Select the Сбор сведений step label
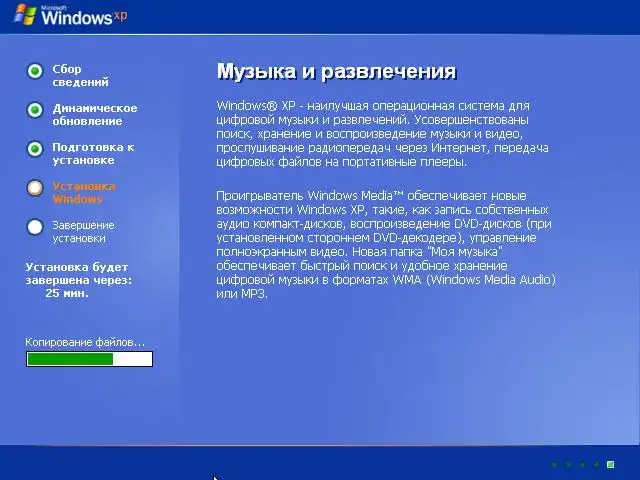640x480 pixels. tap(80, 76)
